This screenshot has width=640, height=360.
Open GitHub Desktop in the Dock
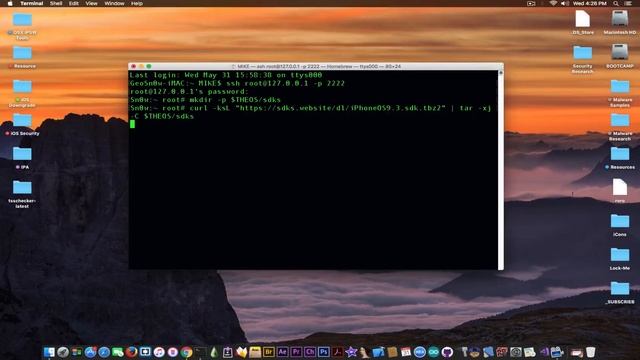[447, 352]
